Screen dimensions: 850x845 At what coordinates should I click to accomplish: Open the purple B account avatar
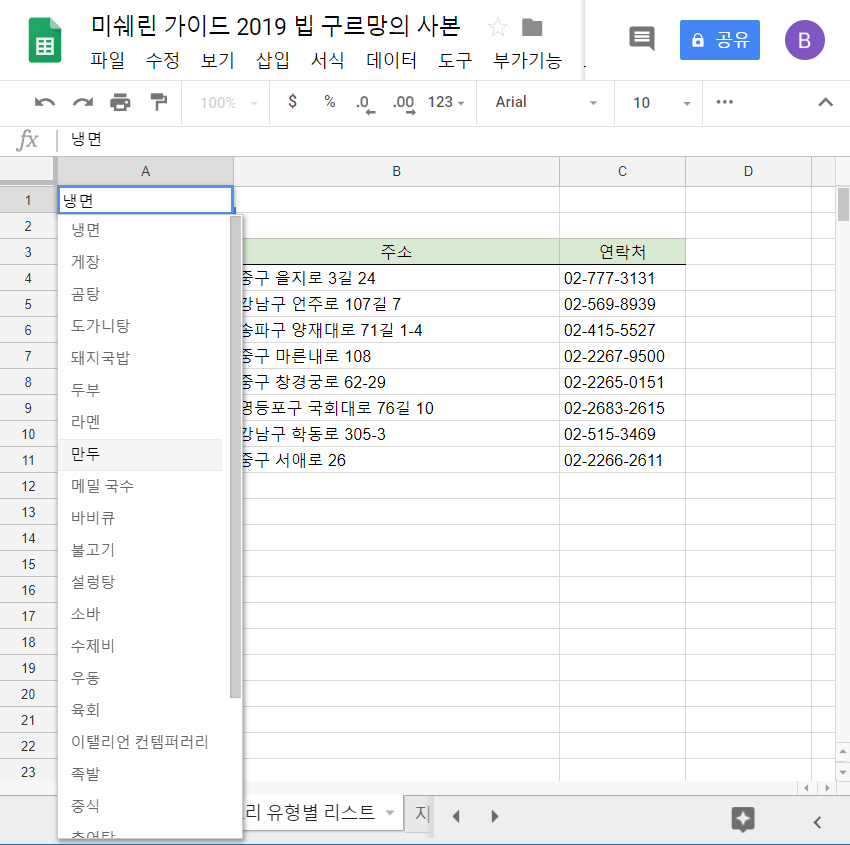[x=805, y=40]
